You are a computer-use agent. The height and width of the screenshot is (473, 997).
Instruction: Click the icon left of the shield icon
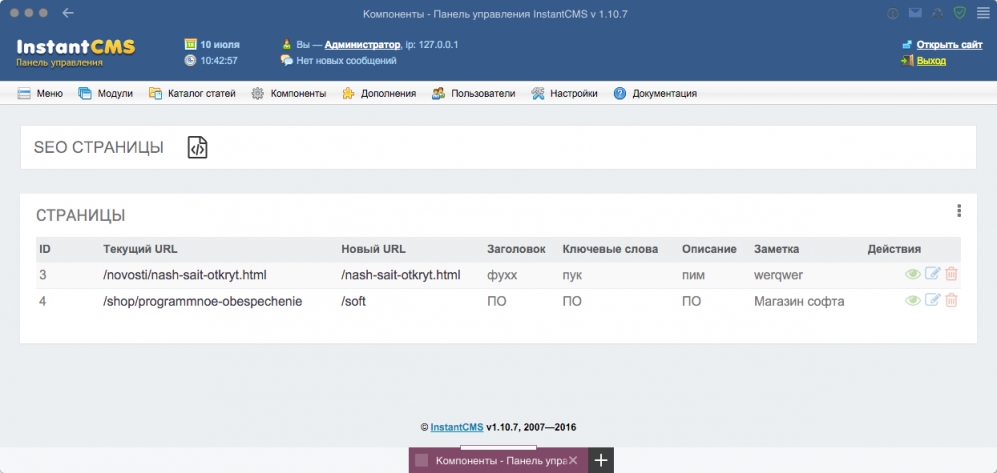pyautogui.click(x=937, y=13)
